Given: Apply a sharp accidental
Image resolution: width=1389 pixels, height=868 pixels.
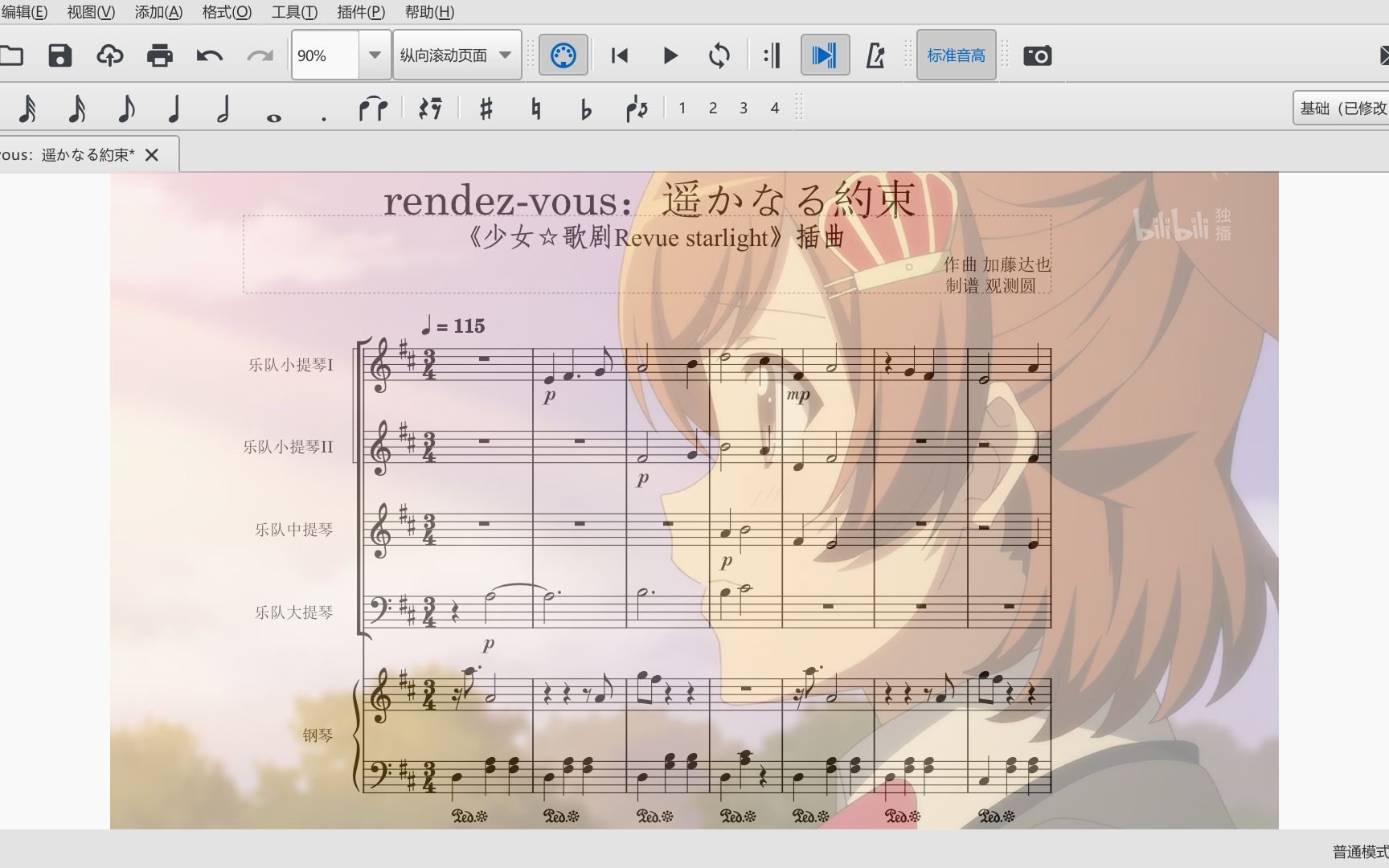Looking at the screenshot, I should (x=486, y=108).
